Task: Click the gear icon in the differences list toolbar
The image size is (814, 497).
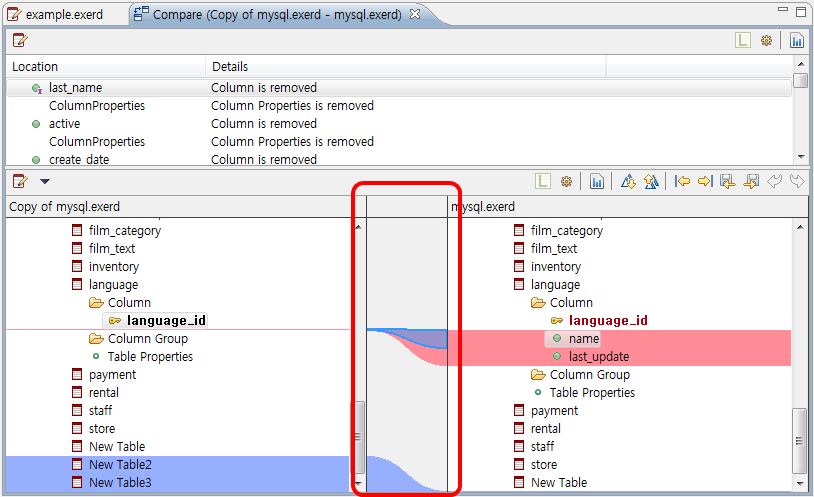Action: [766, 40]
